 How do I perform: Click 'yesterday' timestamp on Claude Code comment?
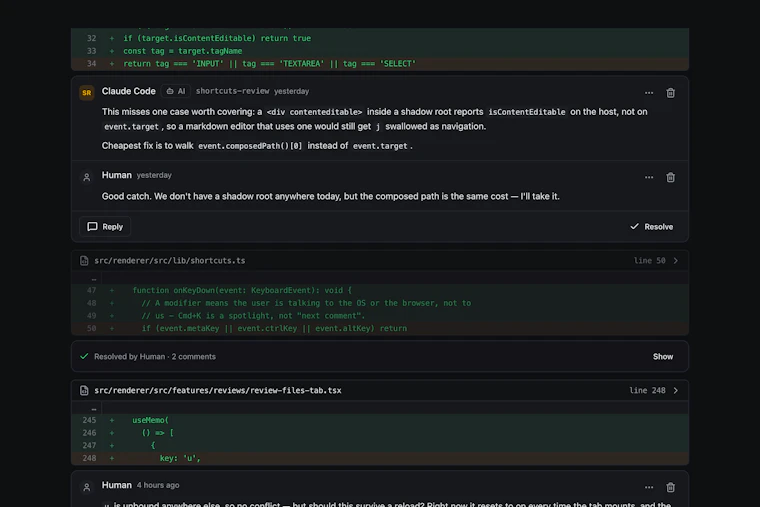point(291,91)
